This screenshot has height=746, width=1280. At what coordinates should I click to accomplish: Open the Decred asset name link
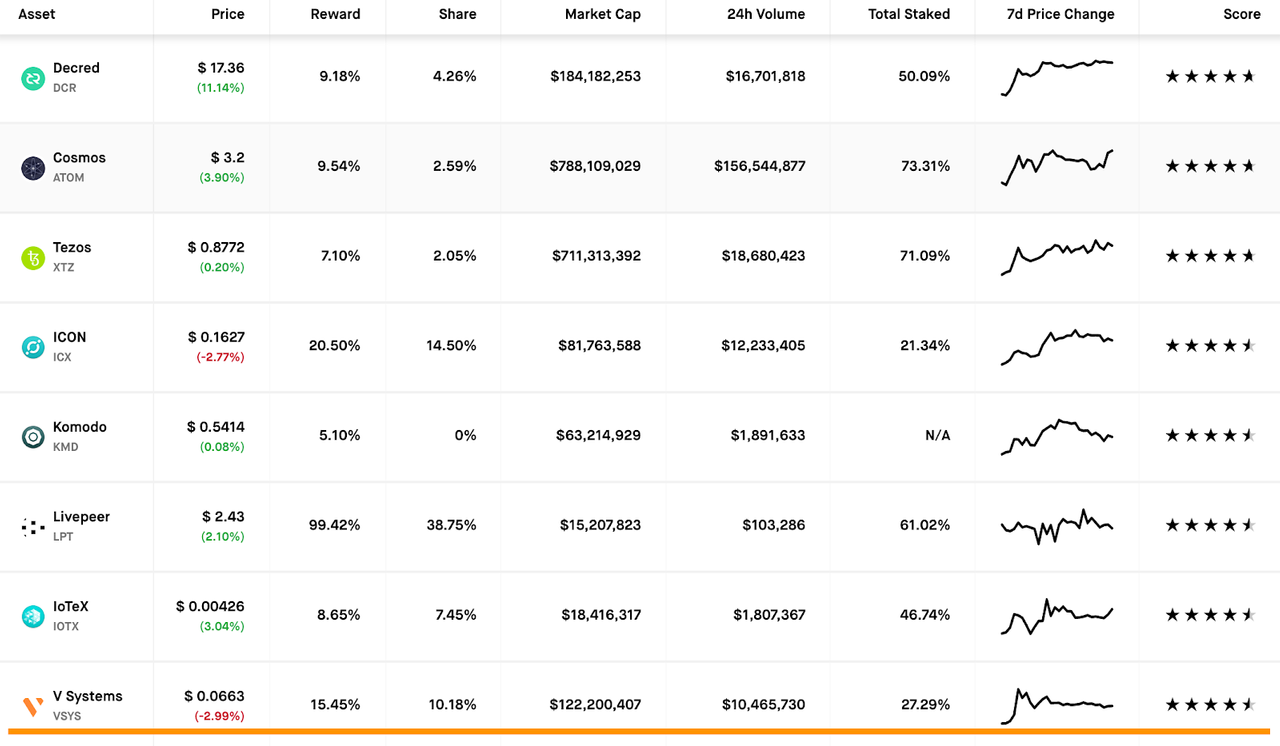pos(76,68)
